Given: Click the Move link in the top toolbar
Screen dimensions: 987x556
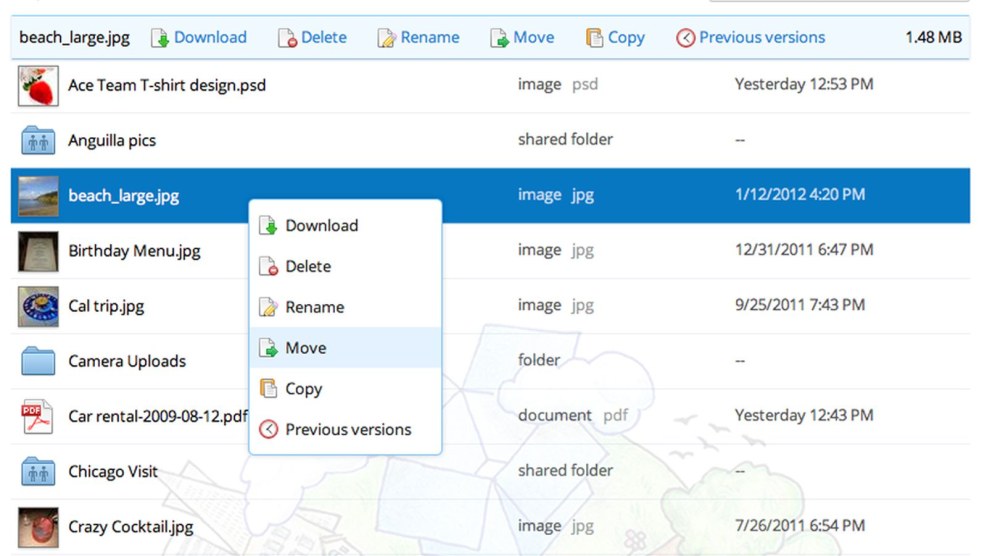Looking at the screenshot, I should coord(533,38).
